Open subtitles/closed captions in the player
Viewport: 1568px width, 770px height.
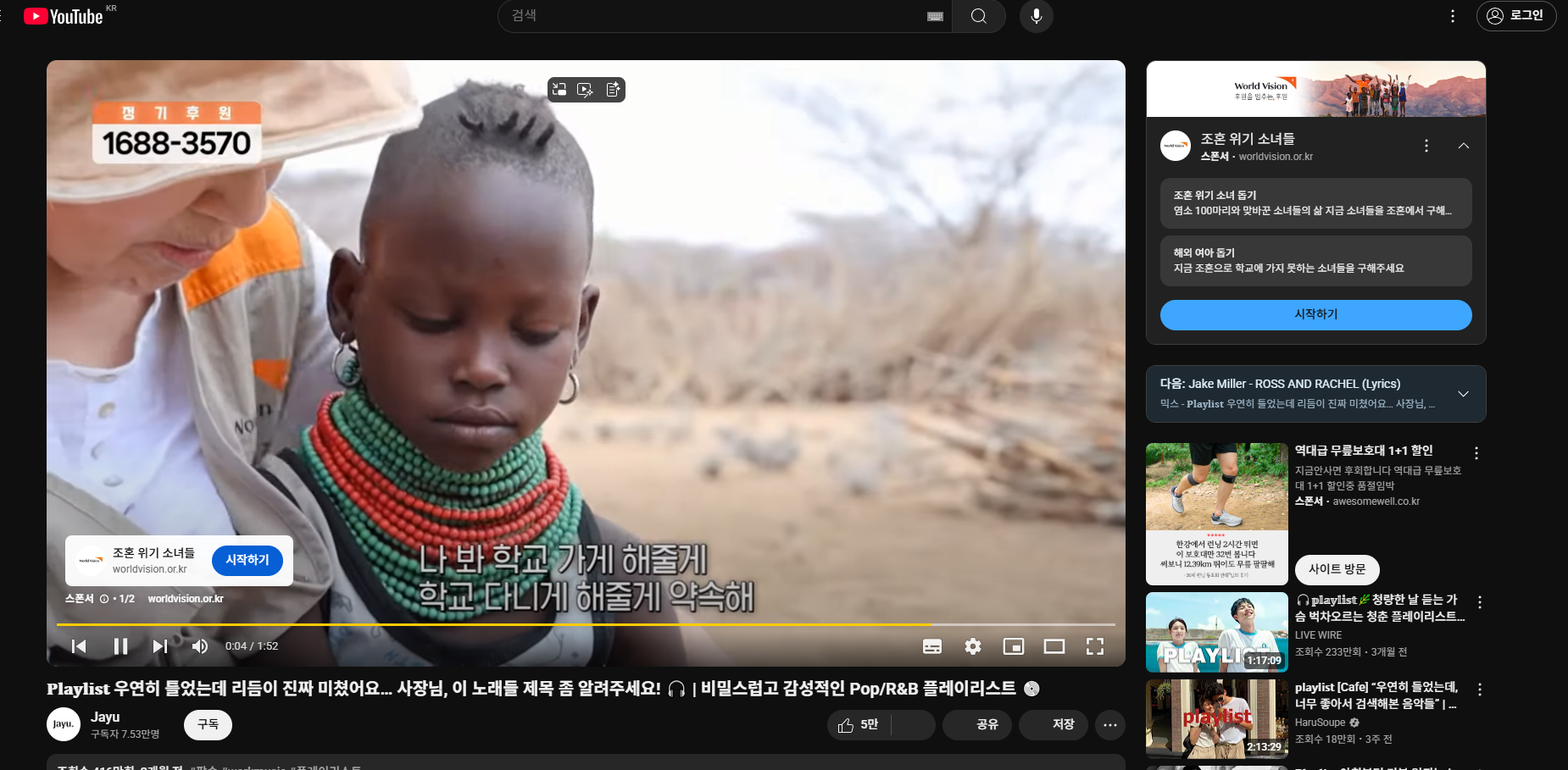(x=931, y=645)
